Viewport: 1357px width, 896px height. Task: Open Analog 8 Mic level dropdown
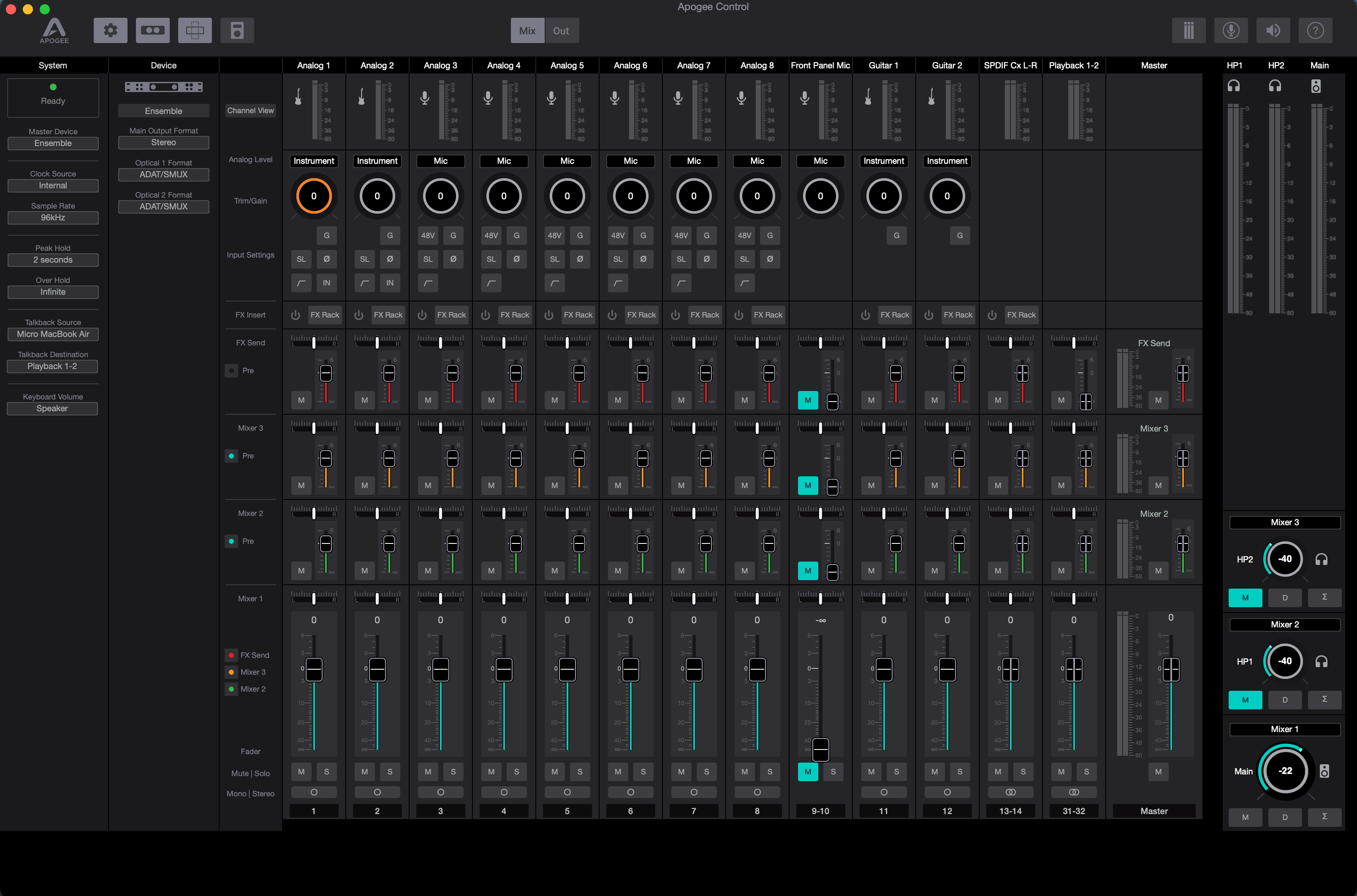[x=757, y=161]
